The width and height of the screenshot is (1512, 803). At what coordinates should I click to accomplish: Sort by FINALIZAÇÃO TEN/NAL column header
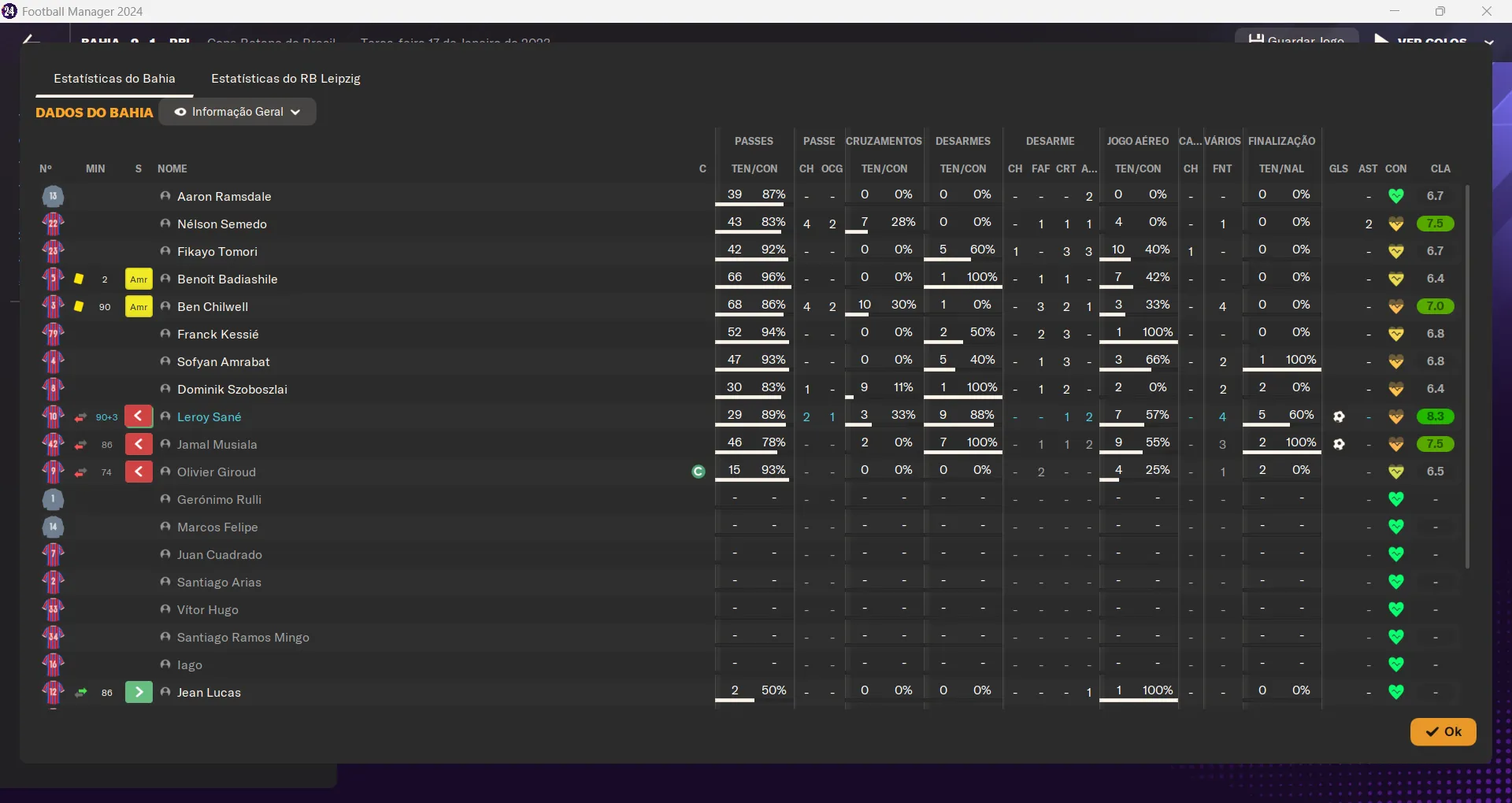pyautogui.click(x=1281, y=168)
